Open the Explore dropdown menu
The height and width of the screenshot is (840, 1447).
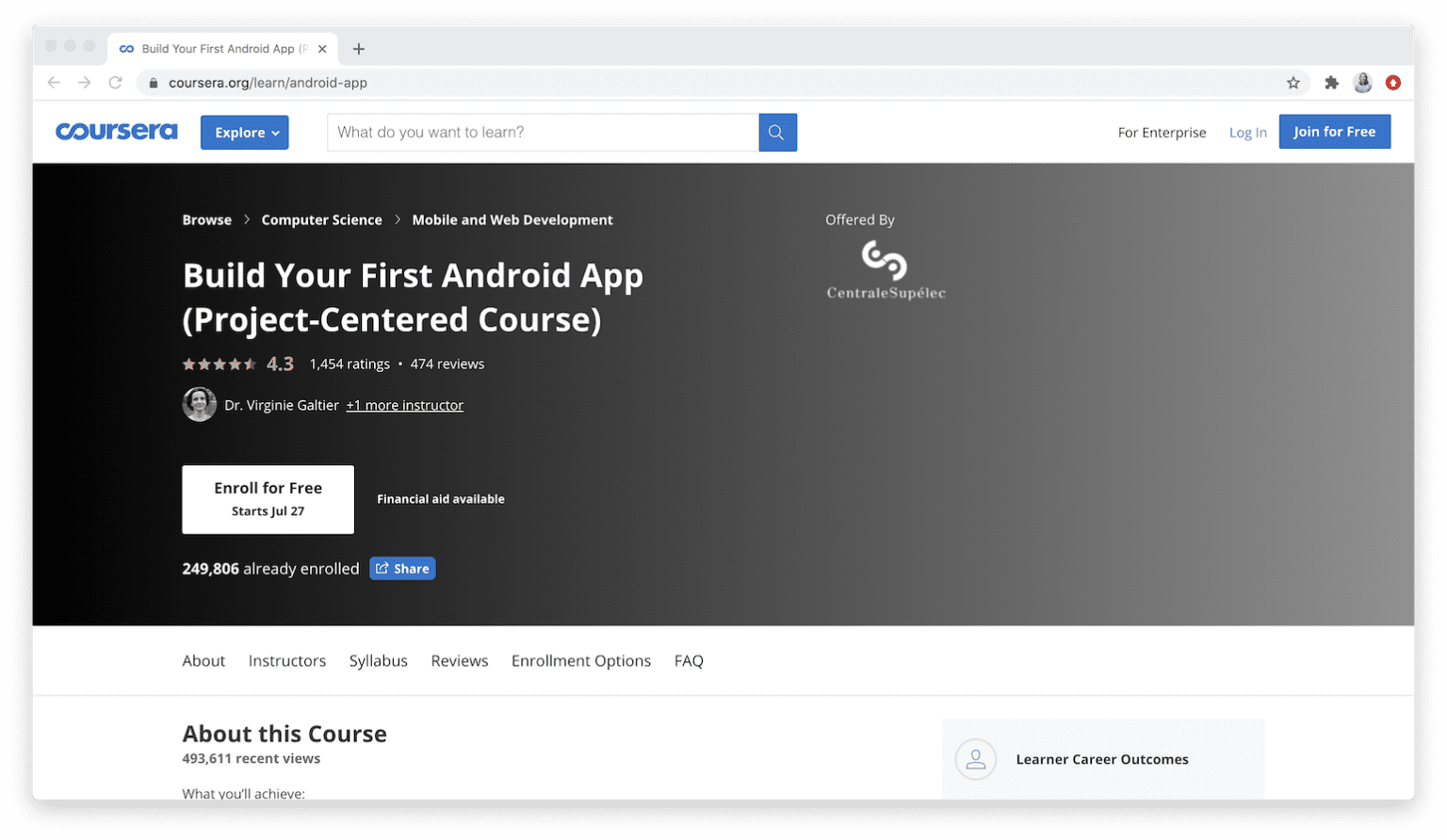click(x=244, y=132)
